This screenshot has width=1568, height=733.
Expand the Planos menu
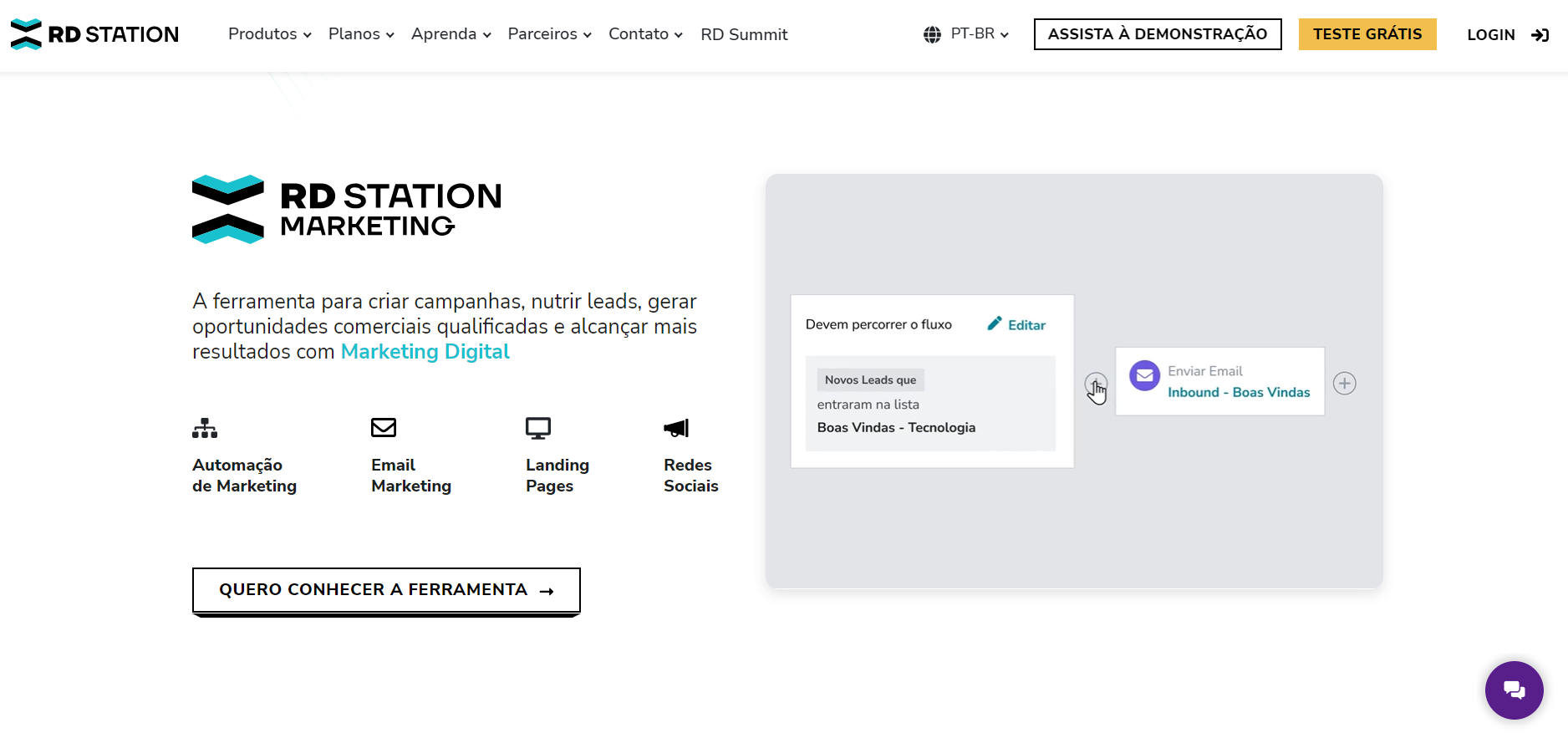361,34
